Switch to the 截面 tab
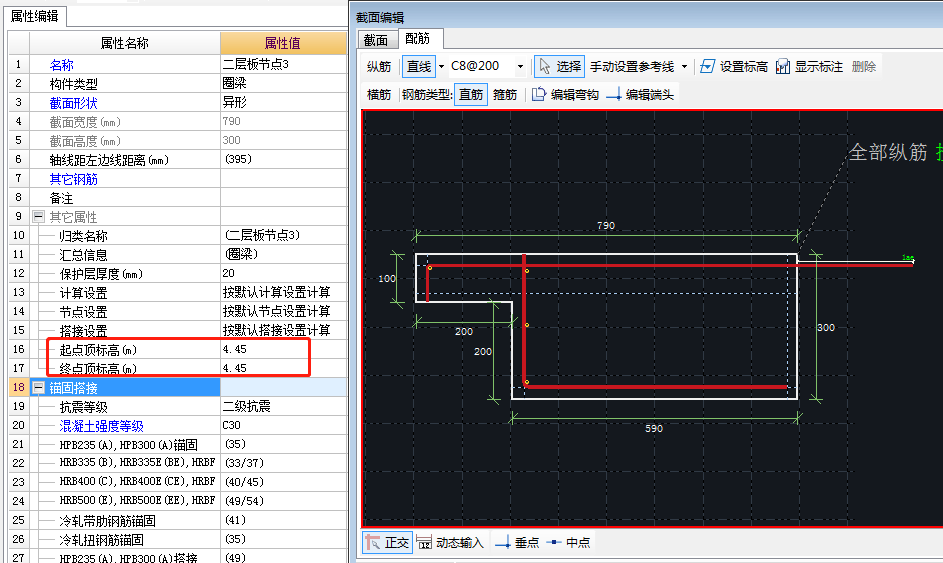Viewport: 943px width, 563px height. pyautogui.click(x=376, y=40)
